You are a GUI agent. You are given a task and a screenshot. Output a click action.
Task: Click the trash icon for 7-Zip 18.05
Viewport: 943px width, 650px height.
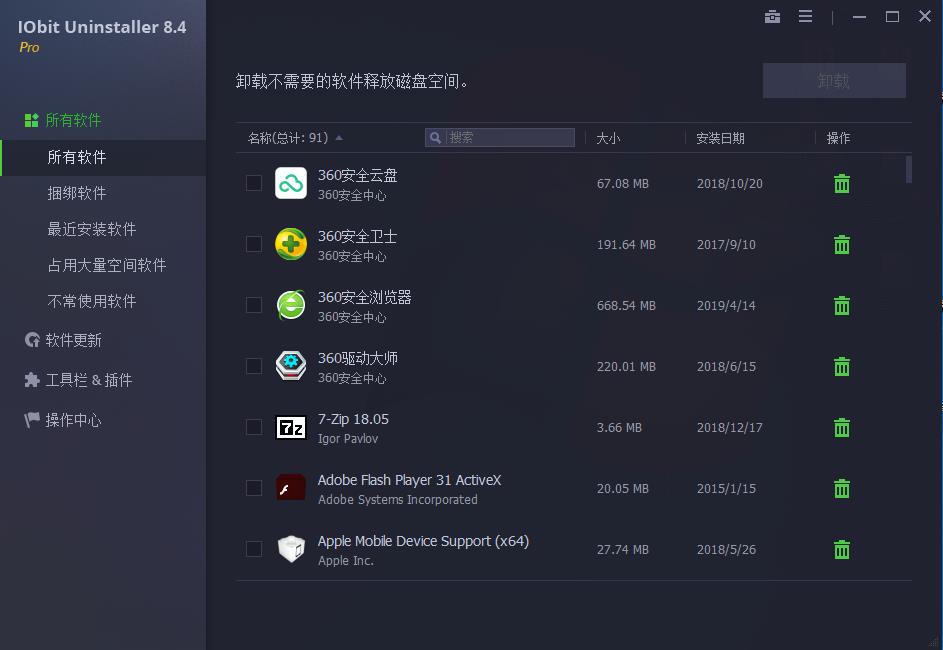click(x=842, y=428)
